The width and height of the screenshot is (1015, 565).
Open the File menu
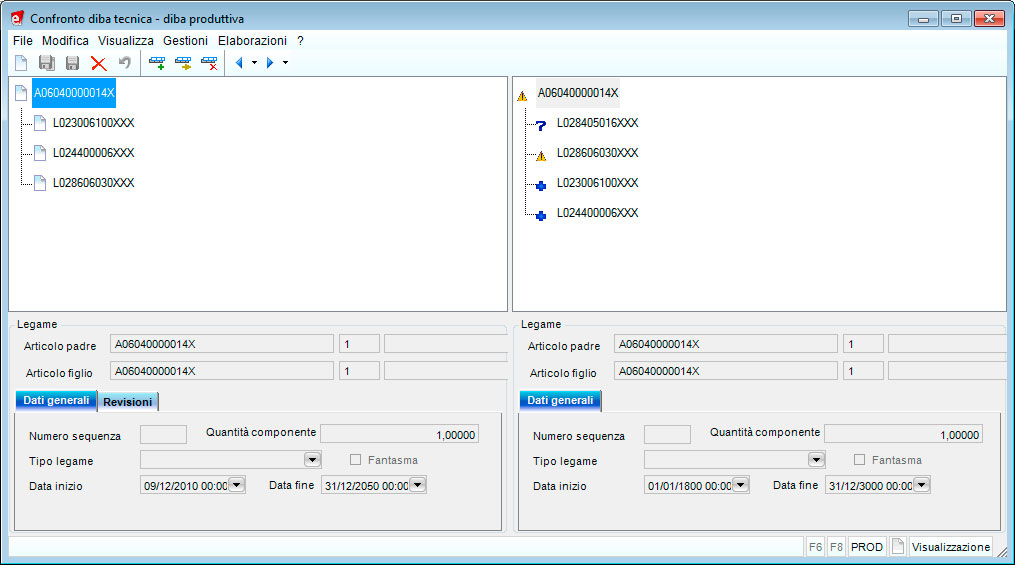click(x=23, y=41)
